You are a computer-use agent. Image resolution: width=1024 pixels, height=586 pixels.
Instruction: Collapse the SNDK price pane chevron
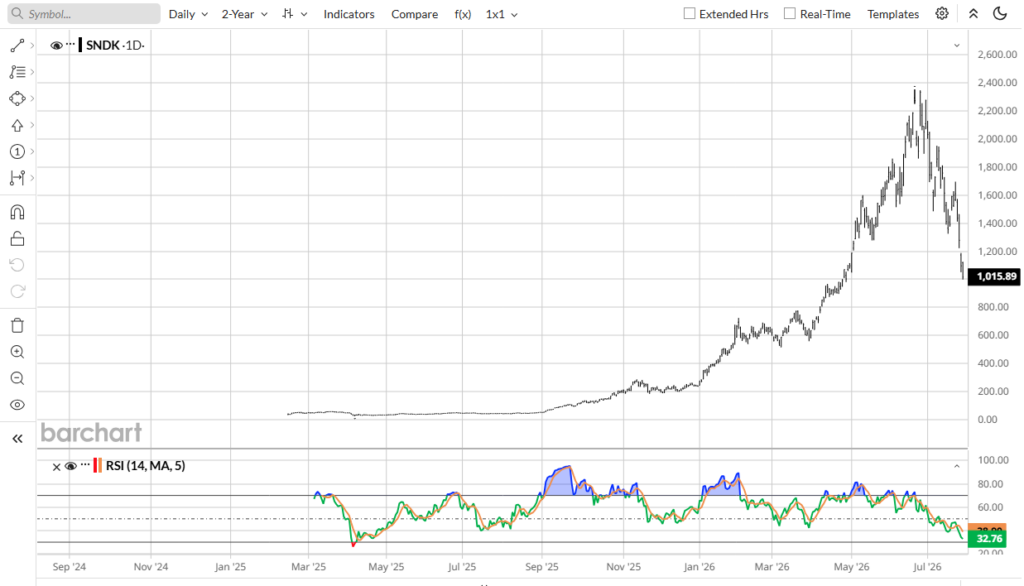click(957, 46)
